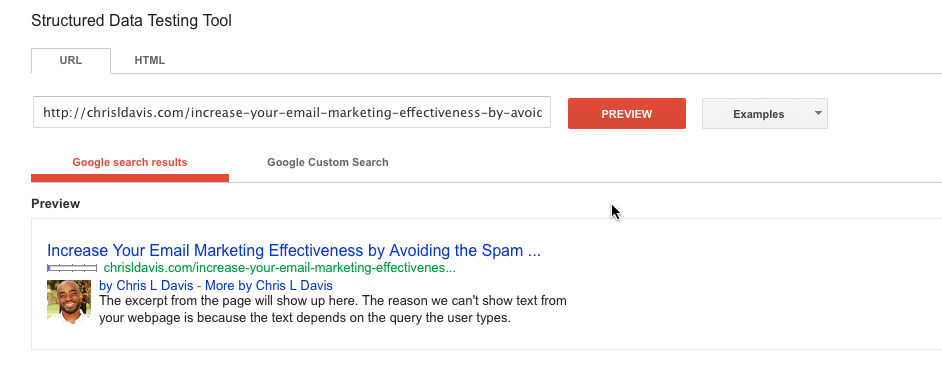The image size is (942, 366).
Task: Click the small gray bar icon before green URL
Action: (x=72, y=268)
